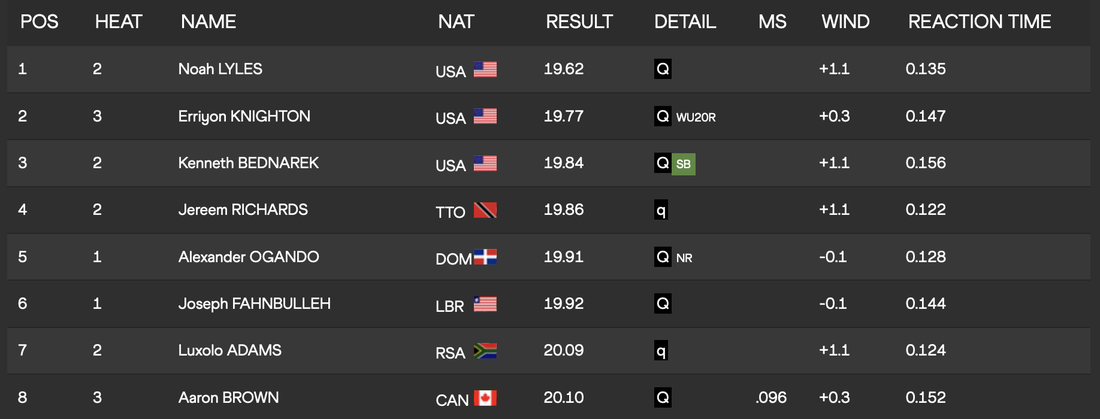This screenshot has height=419, width=1100.
Task: Click the NR label in Ogando's row
Action: click(684, 257)
